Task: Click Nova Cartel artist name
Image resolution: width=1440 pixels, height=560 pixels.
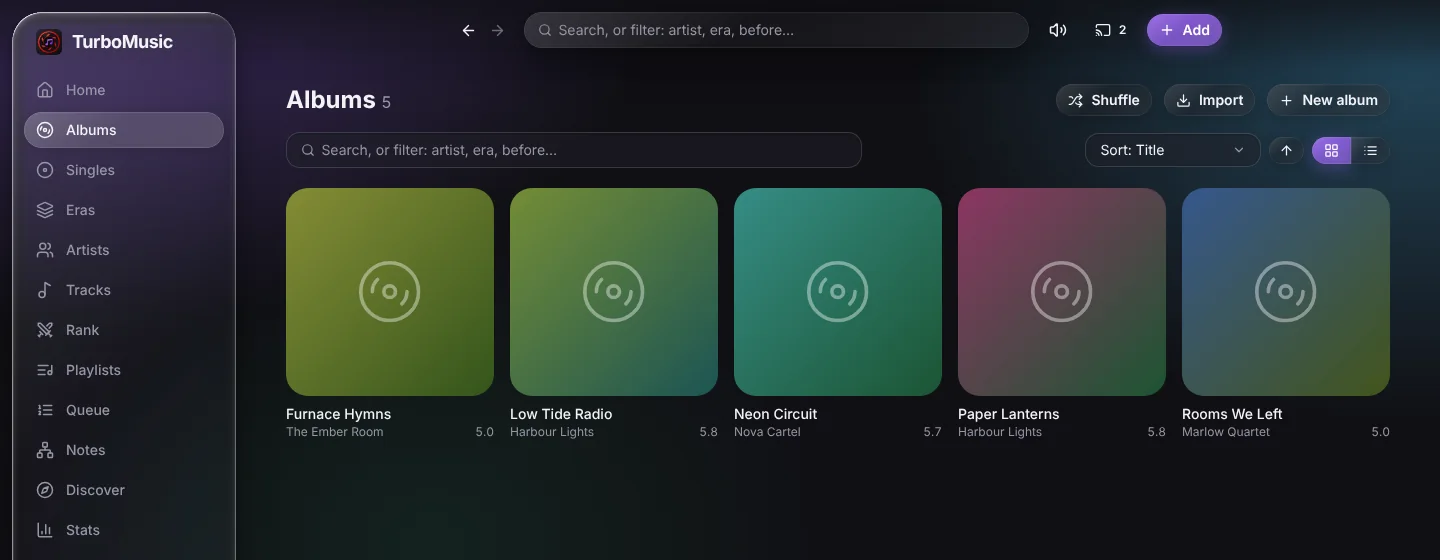Action: 767,432
